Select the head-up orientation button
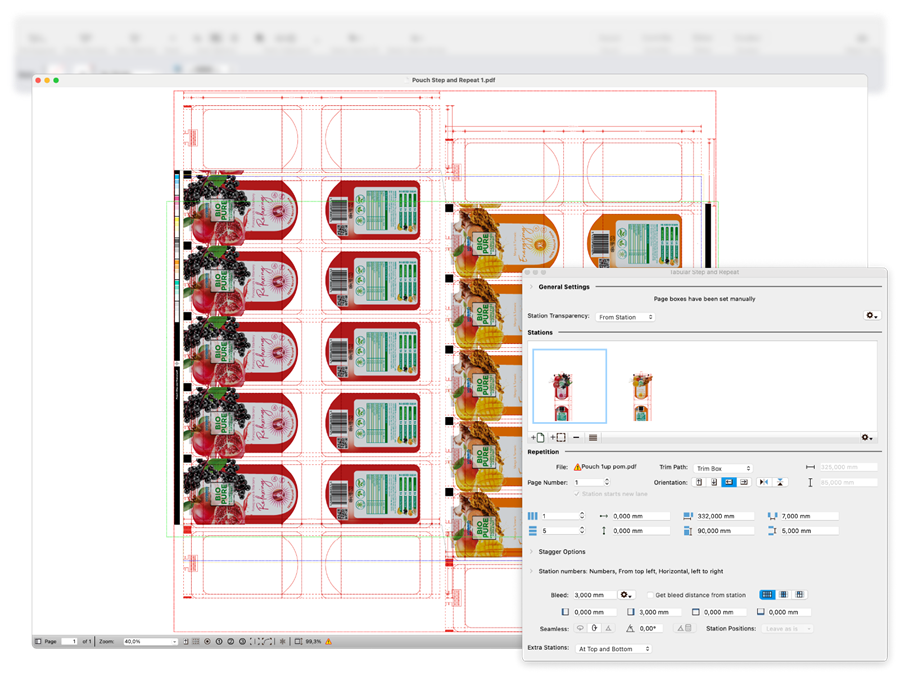Screen dimensions: 900x676 click(x=699, y=482)
